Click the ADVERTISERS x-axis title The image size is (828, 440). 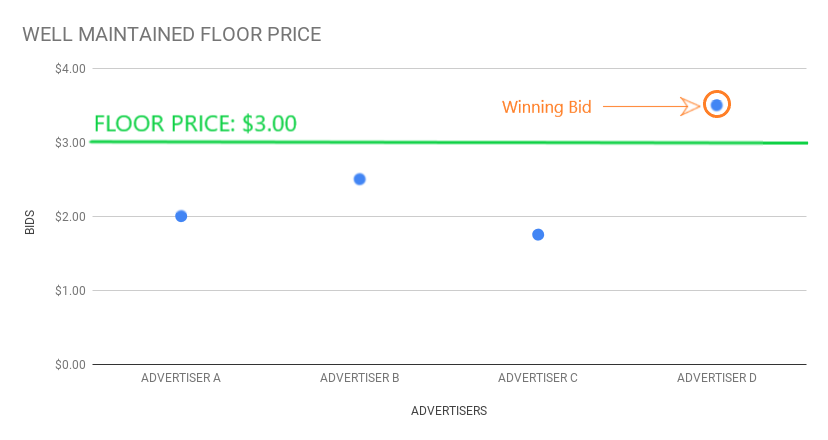click(x=449, y=411)
